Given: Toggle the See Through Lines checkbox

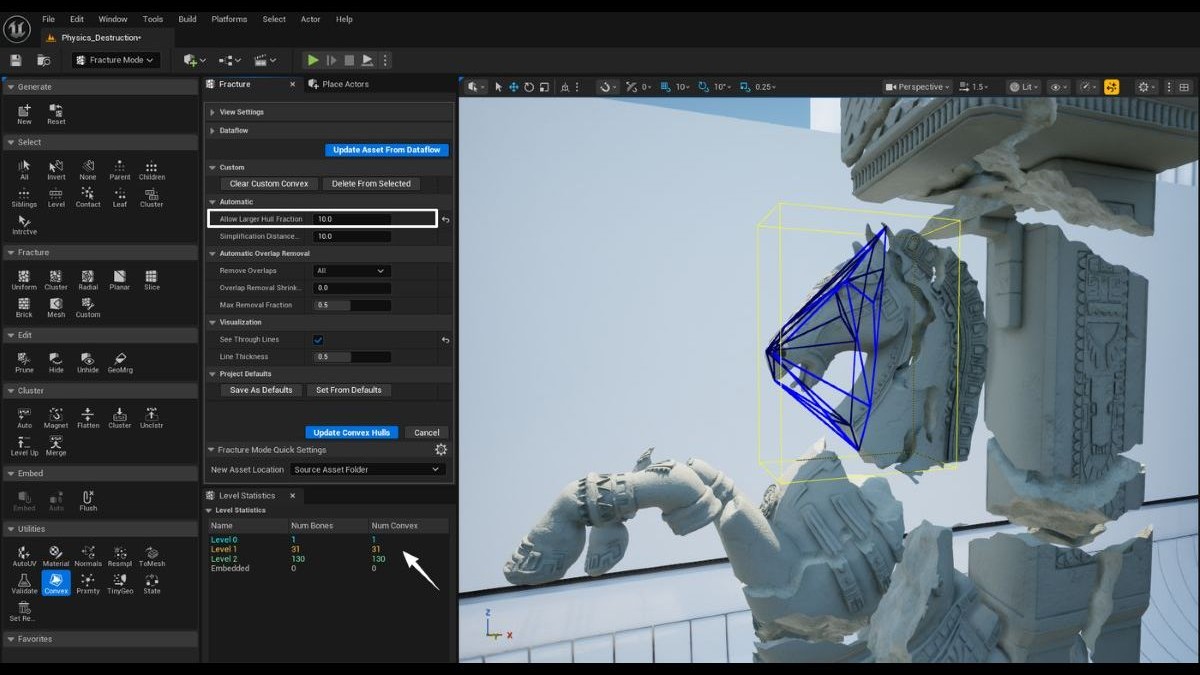Looking at the screenshot, I should (x=318, y=339).
